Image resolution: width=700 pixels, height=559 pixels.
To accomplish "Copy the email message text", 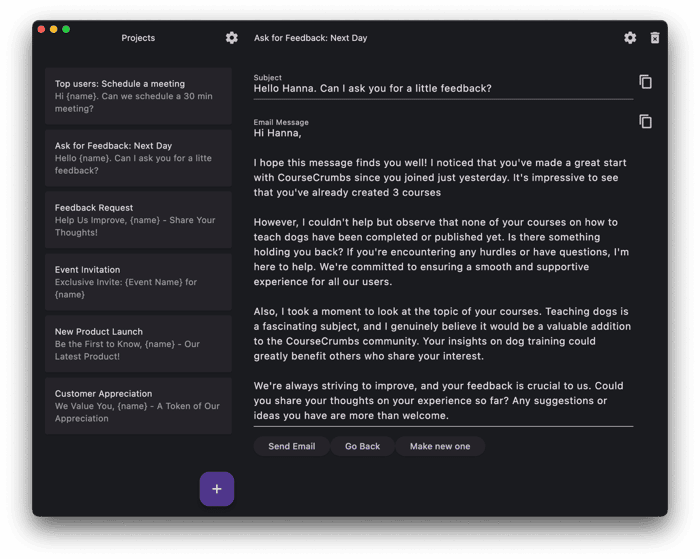I will point(646,121).
